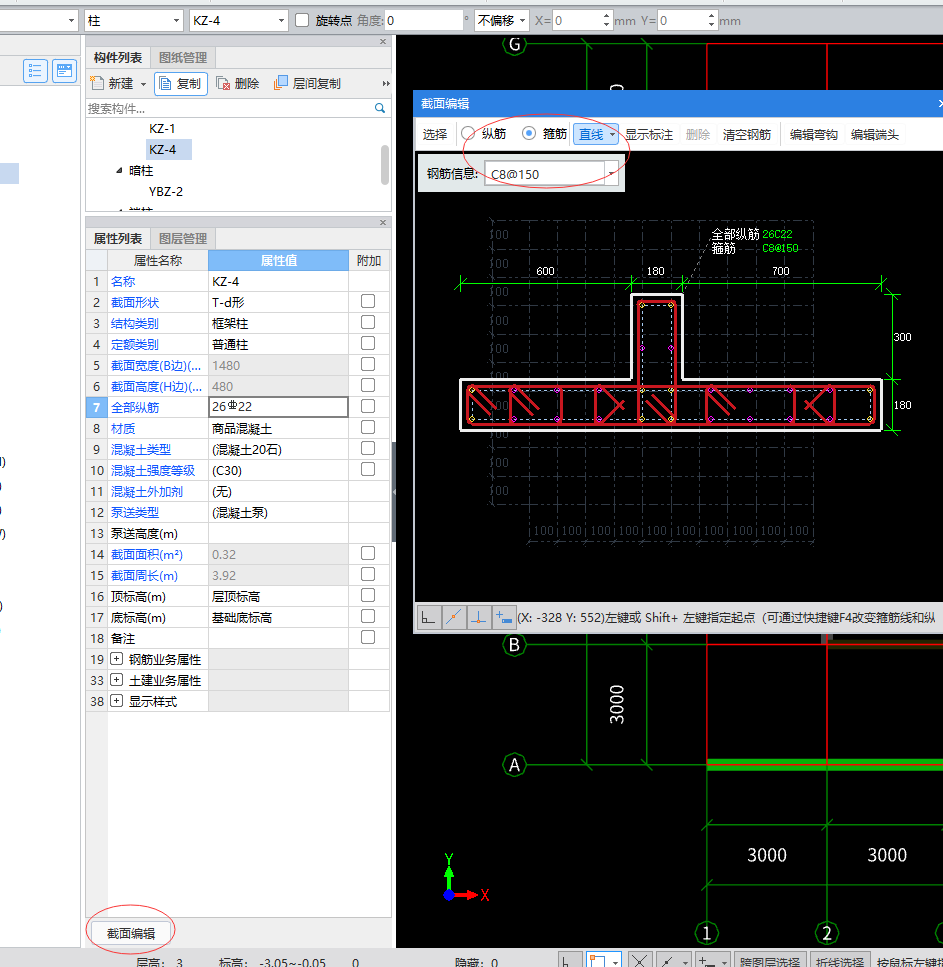Click the 混凝土强度等级 value (C30)
The image size is (943, 967).
point(278,470)
